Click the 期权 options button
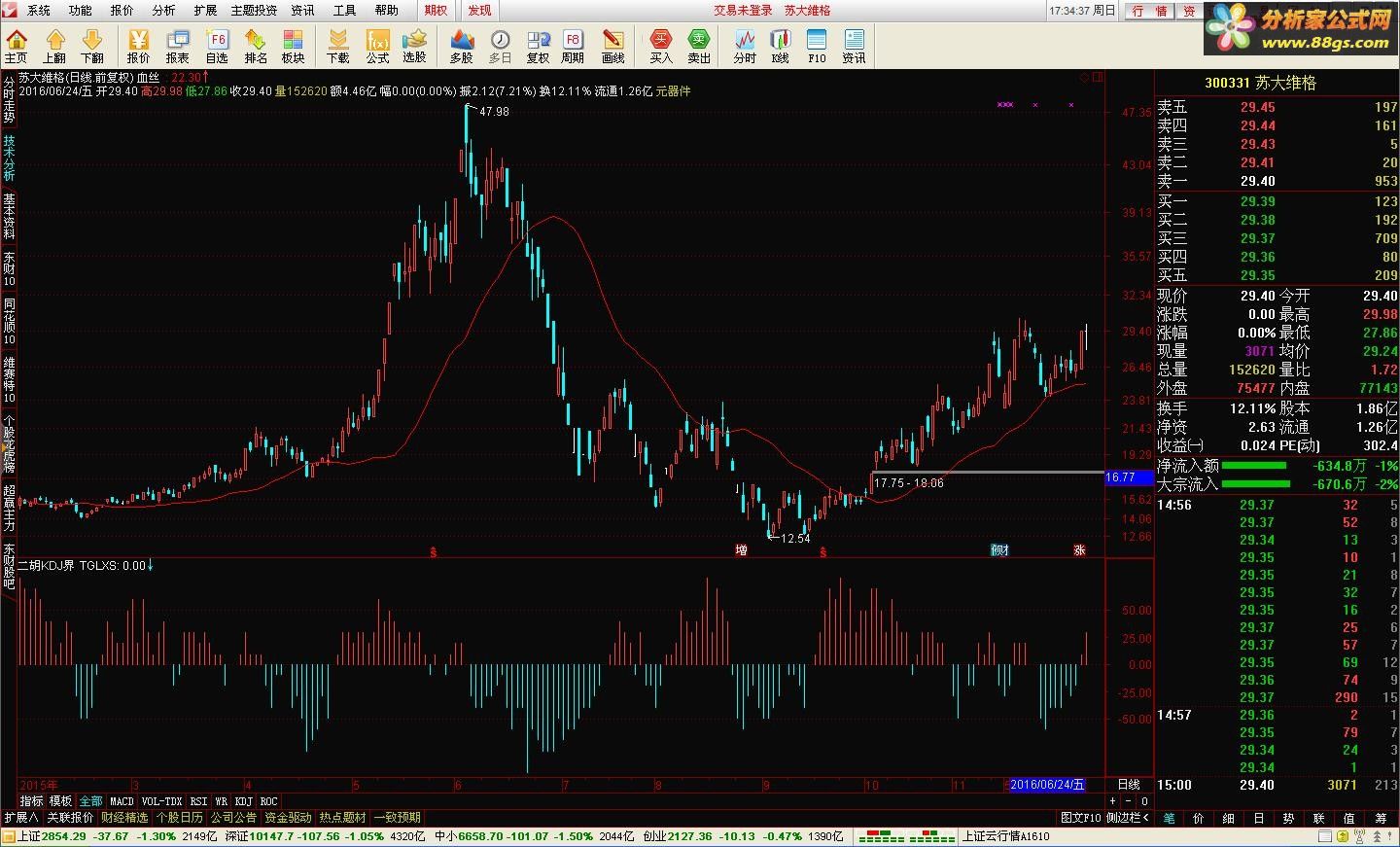The width and height of the screenshot is (1400, 847). point(437,10)
